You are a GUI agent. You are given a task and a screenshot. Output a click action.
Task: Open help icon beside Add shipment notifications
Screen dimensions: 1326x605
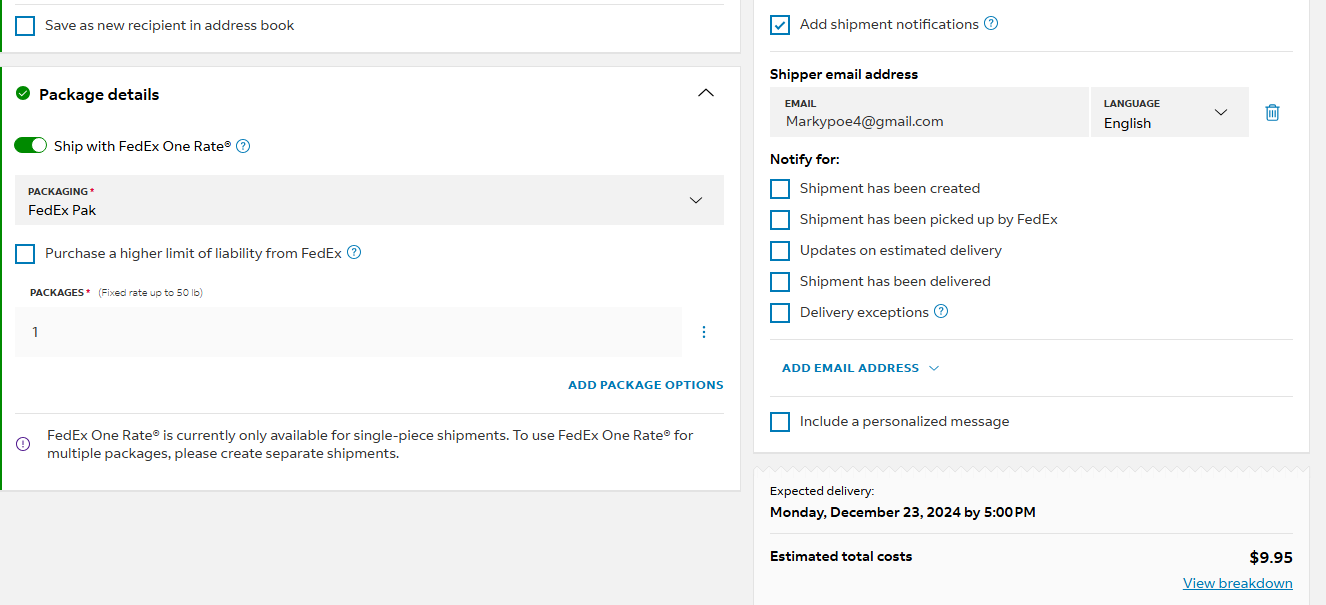tap(991, 23)
